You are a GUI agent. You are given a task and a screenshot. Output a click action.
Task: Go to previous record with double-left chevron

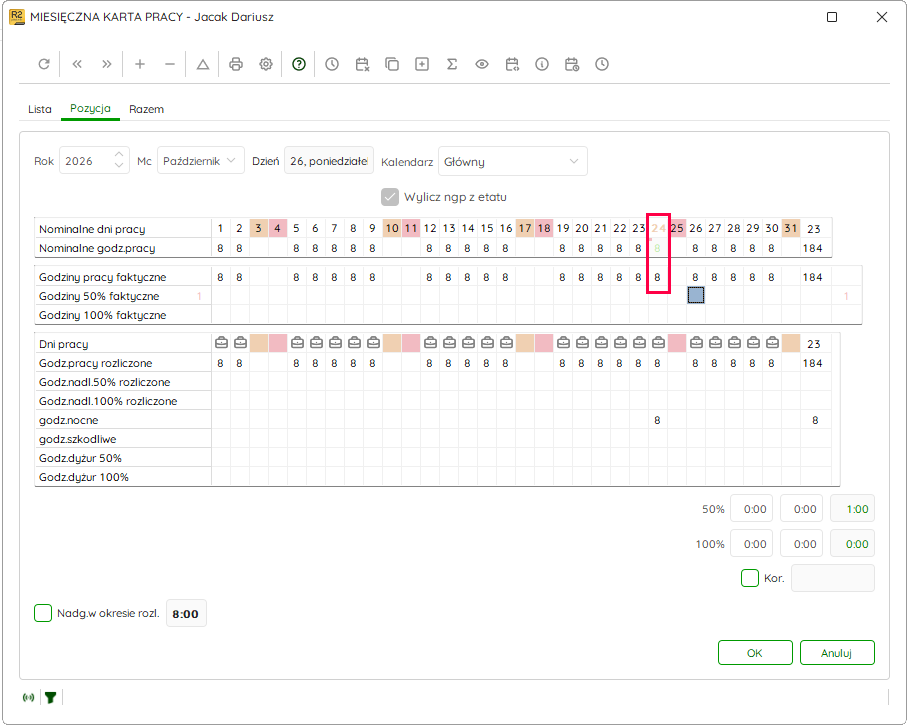pos(77,64)
